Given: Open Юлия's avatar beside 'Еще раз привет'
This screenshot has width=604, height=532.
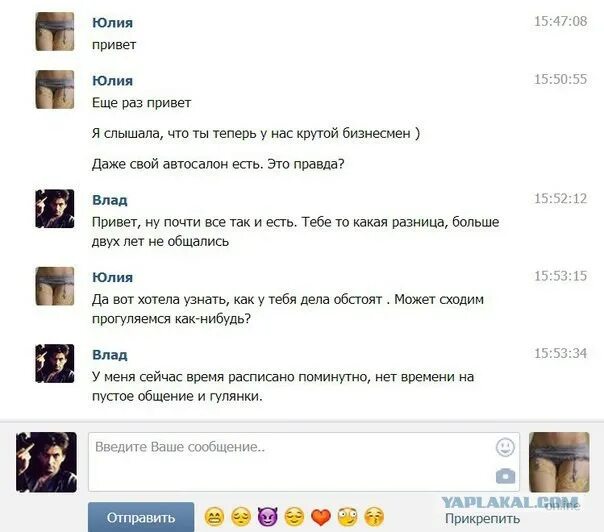Looking at the screenshot, I should [x=55, y=89].
